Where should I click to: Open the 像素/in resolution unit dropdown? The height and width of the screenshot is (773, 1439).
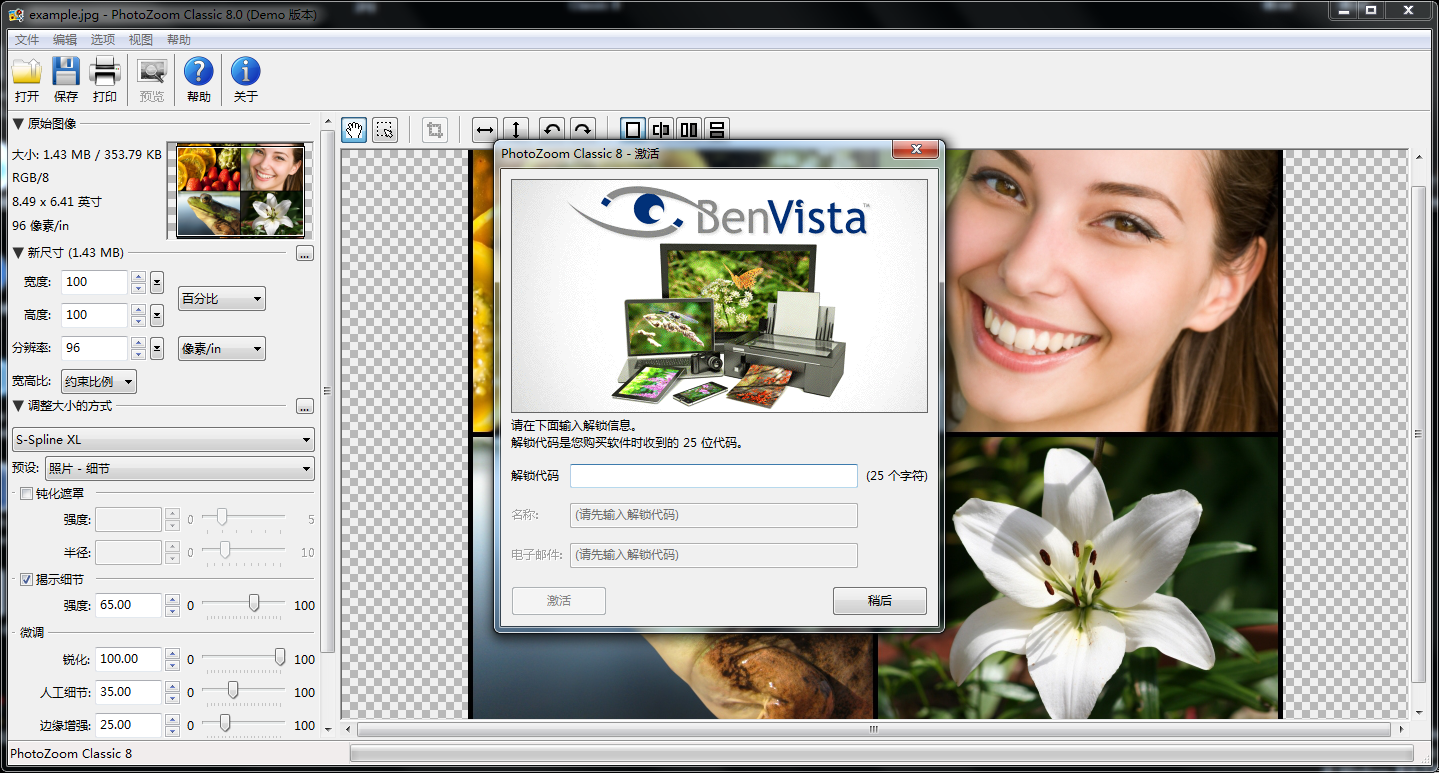222,348
